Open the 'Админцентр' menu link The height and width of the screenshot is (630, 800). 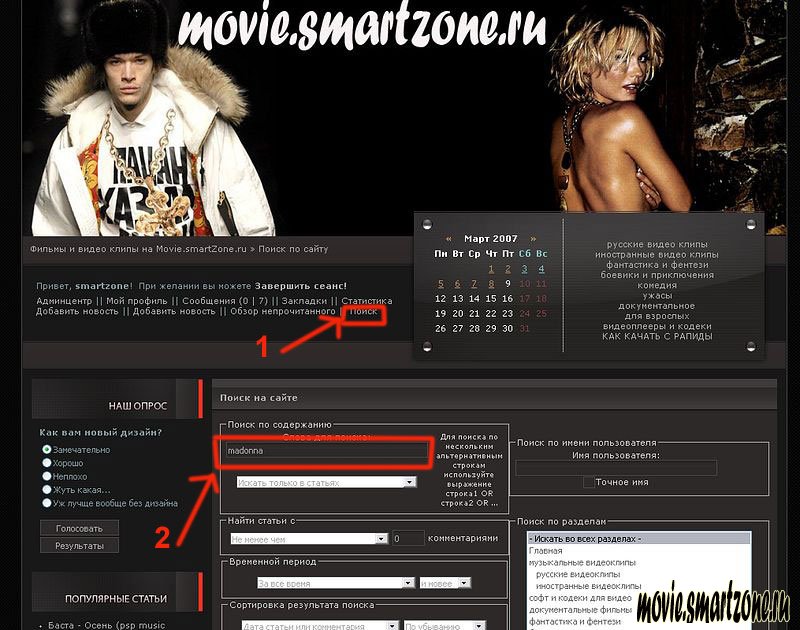coord(64,300)
